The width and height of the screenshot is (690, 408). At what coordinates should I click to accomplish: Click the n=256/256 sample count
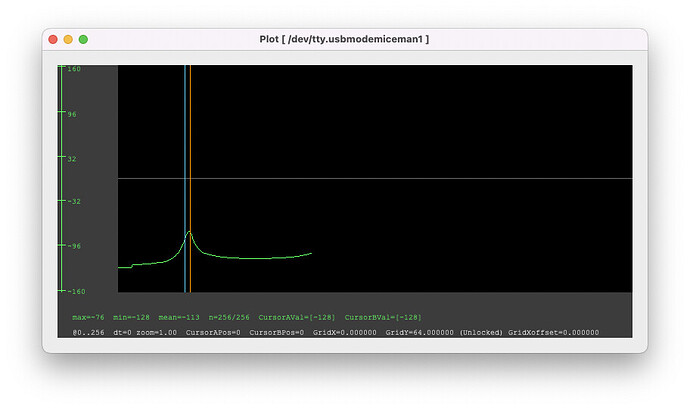click(x=229, y=317)
